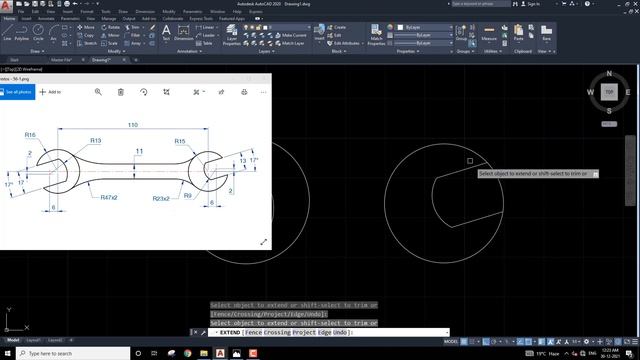Click the Mirror tool
Viewport: 640px width, 360px height.
click(x=110, y=36)
